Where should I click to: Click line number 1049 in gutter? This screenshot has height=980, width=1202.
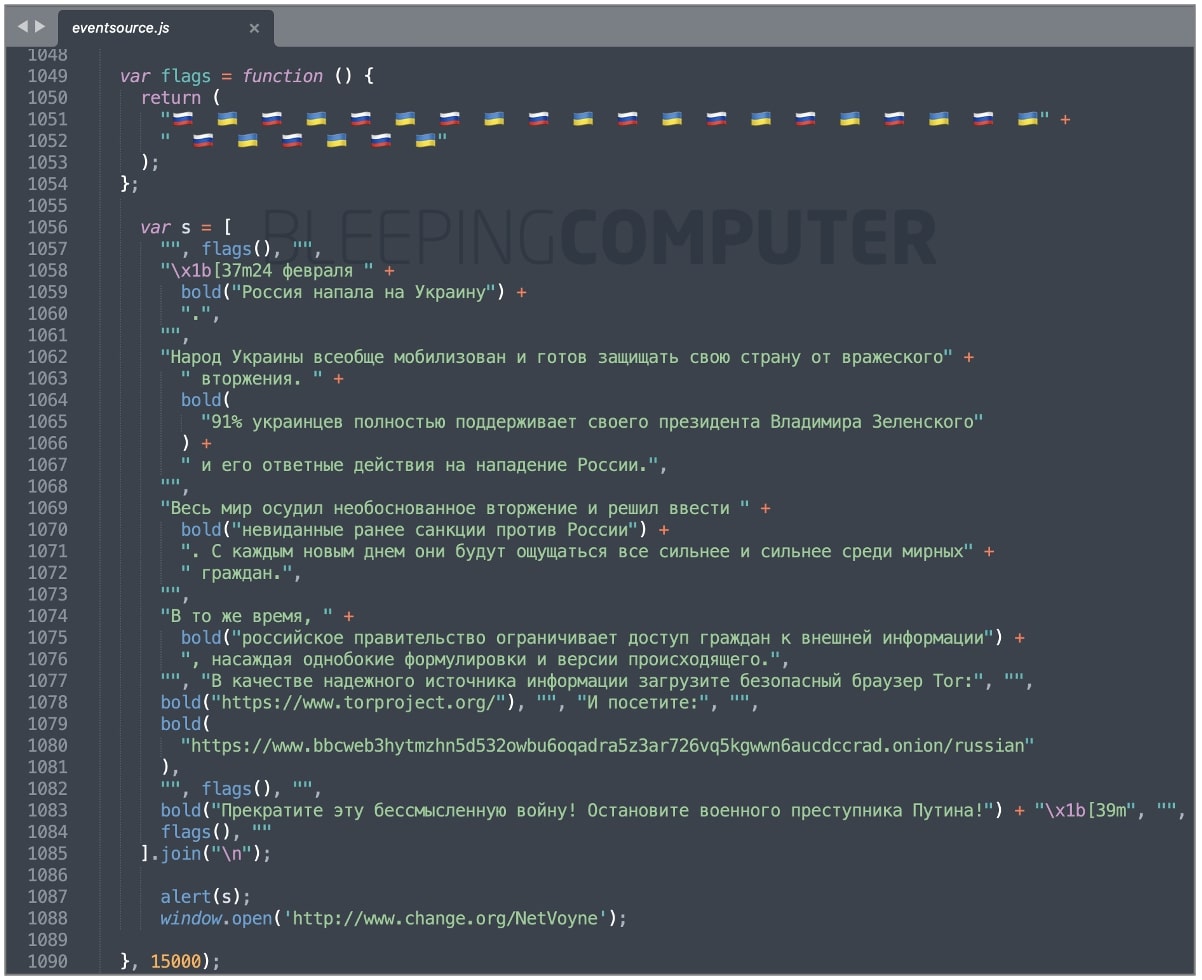coord(48,76)
